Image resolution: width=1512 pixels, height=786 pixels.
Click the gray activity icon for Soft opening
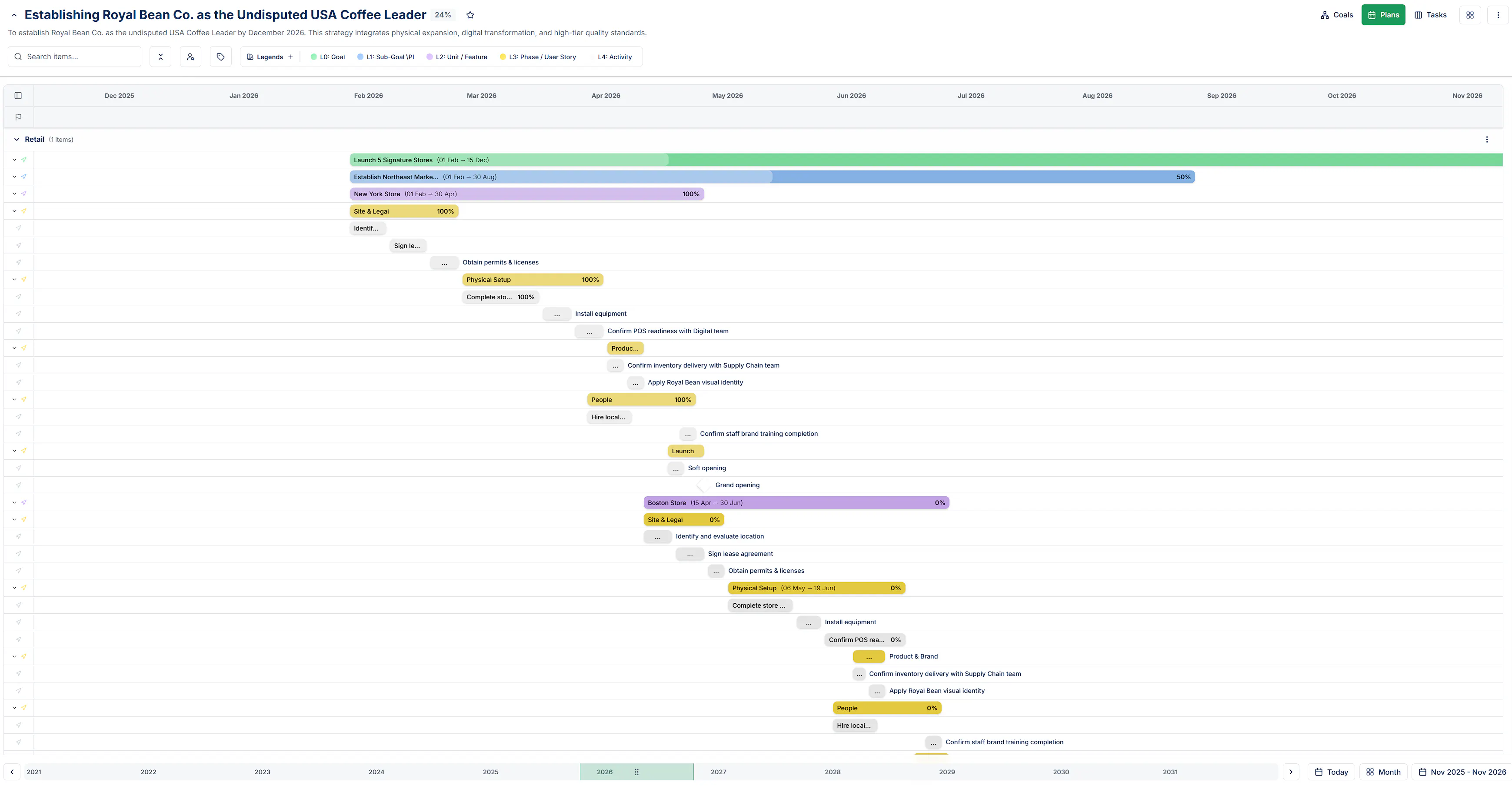point(19,468)
